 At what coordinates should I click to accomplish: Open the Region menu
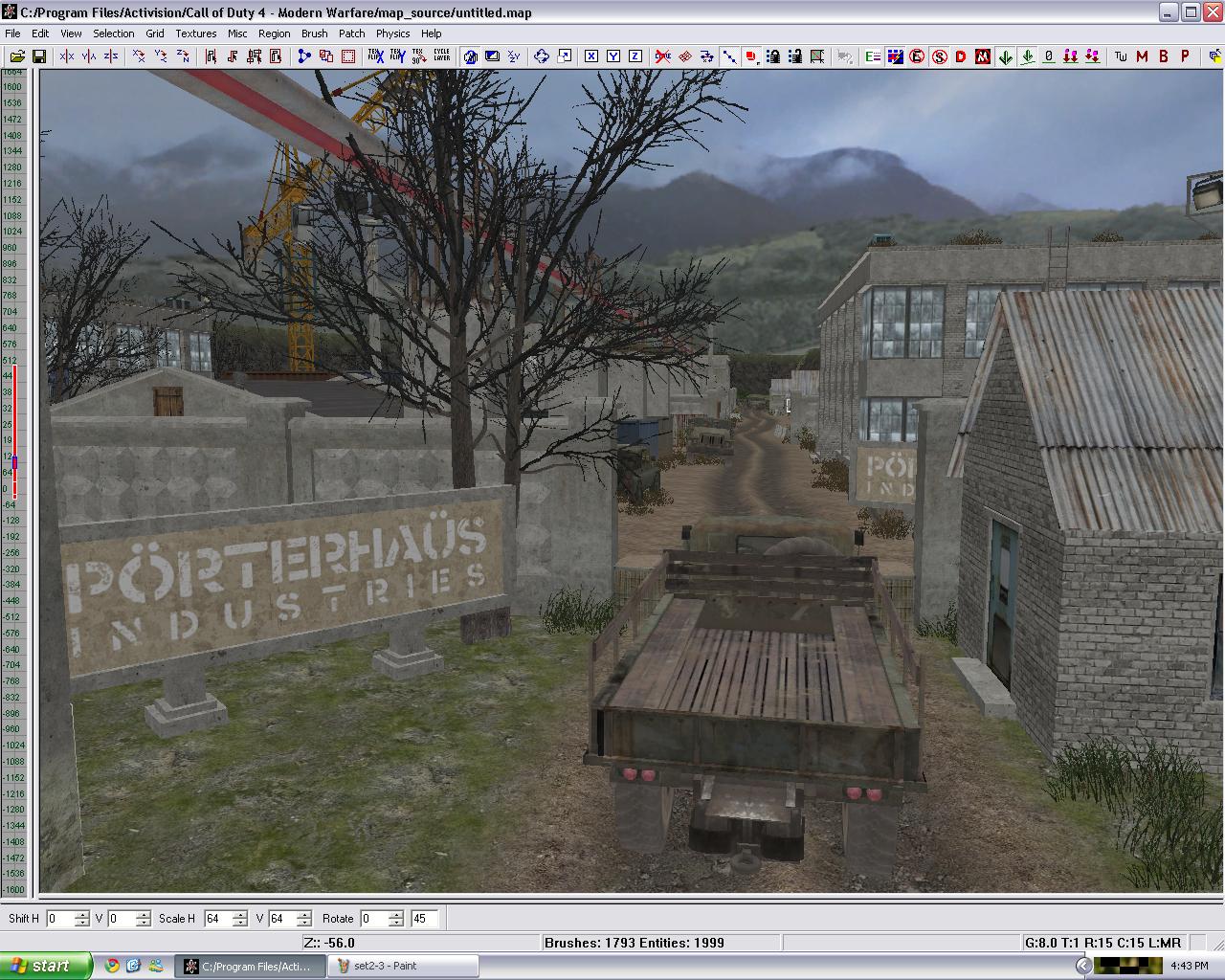click(x=275, y=33)
